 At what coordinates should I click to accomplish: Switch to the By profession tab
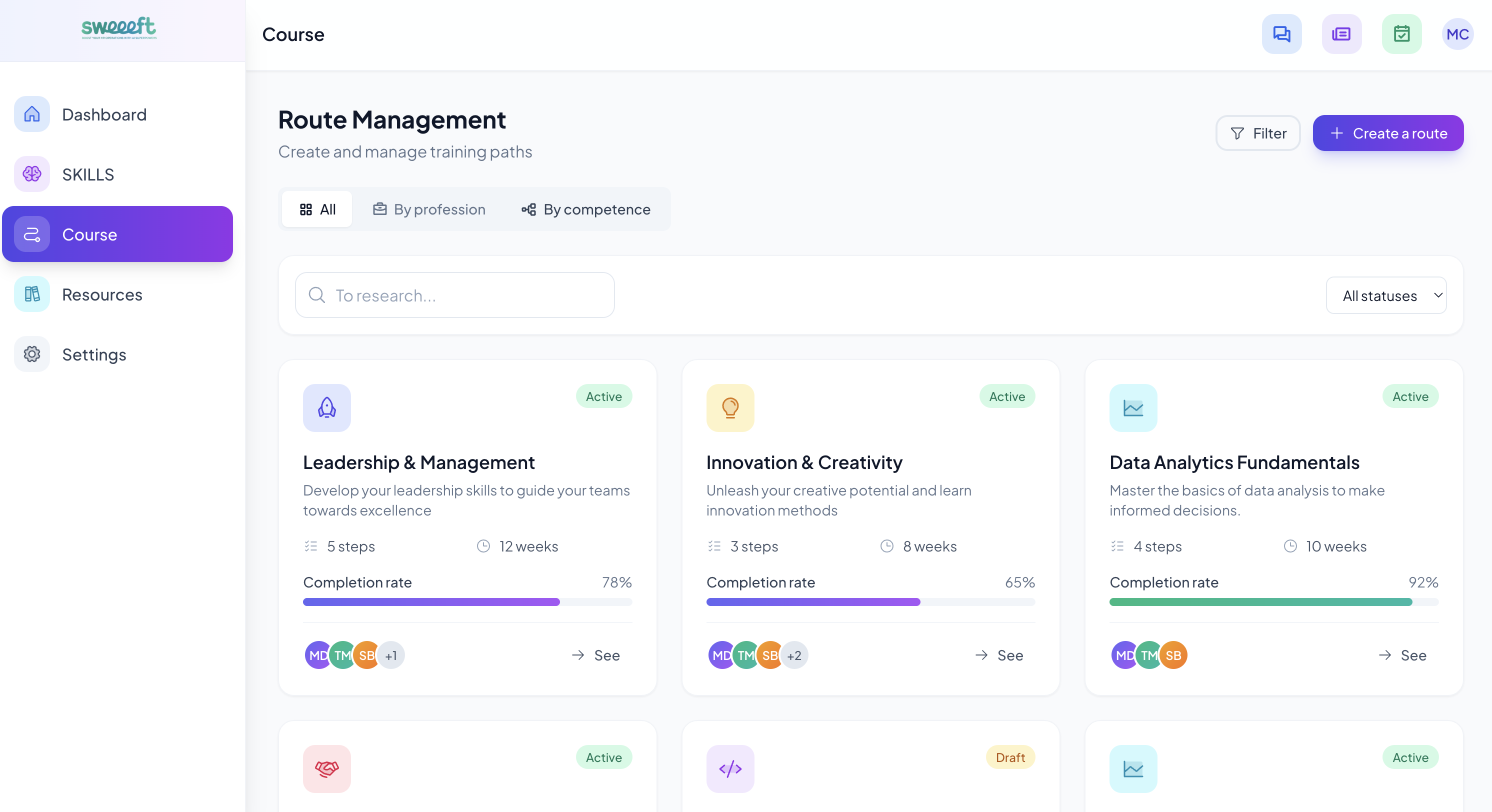click(429, 209)
